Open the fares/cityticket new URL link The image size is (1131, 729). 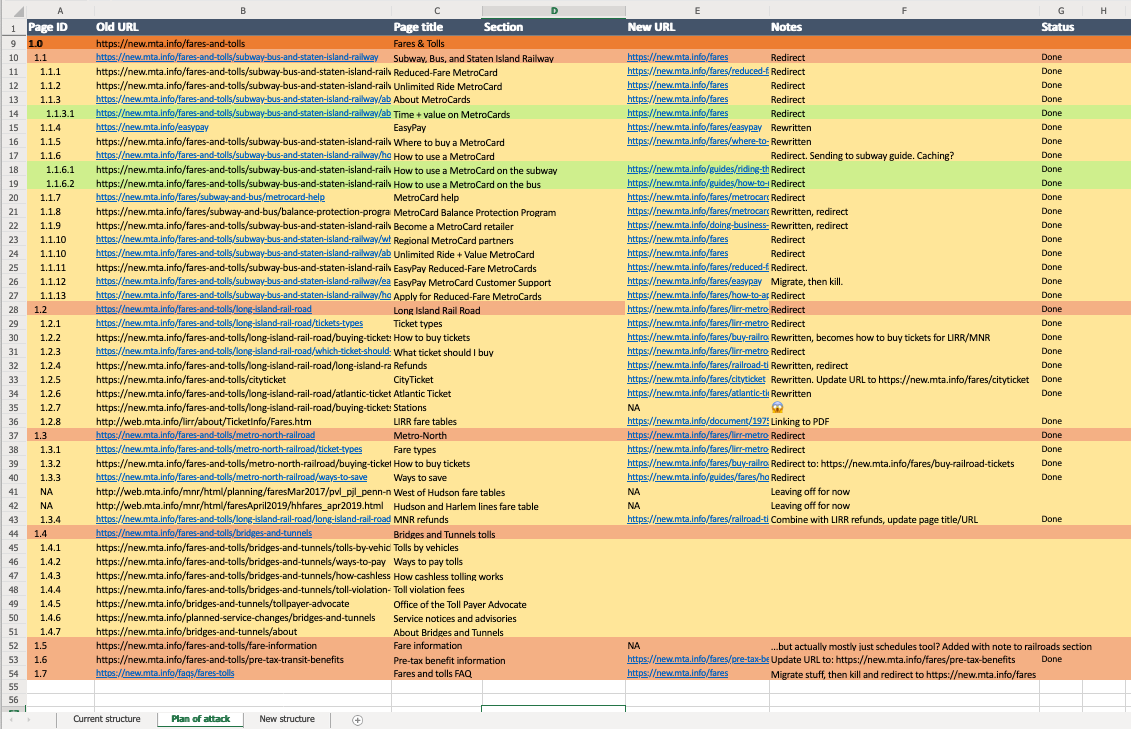[696, 379]
